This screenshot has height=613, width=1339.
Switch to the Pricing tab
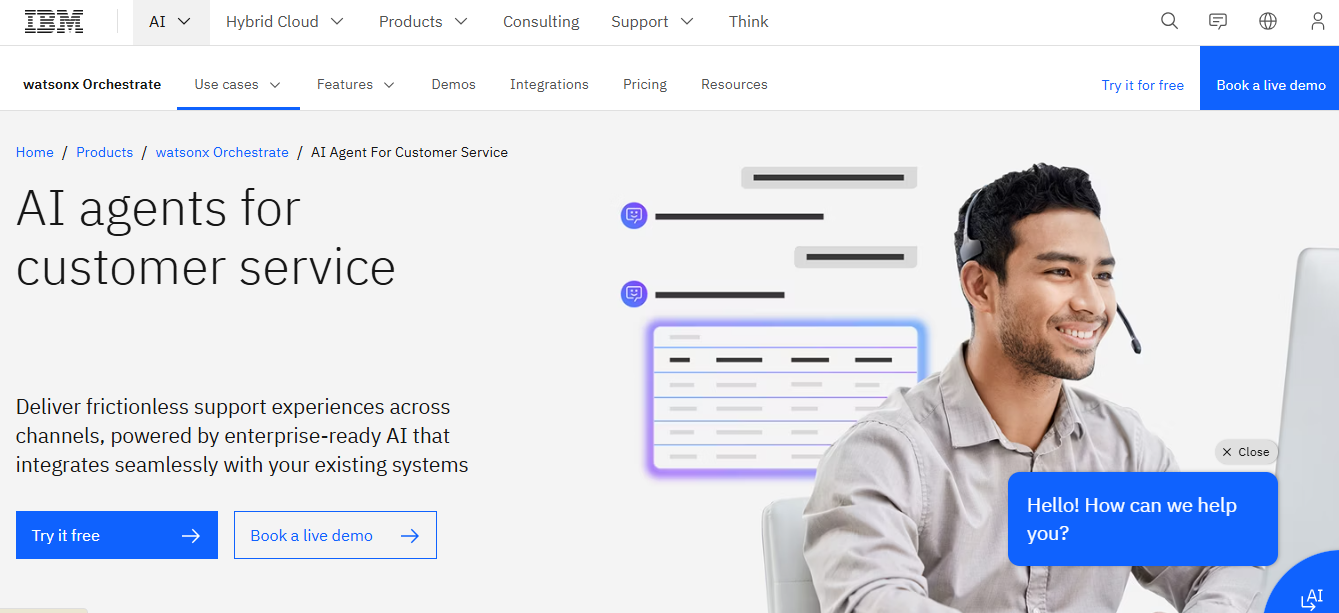point(644,84)
